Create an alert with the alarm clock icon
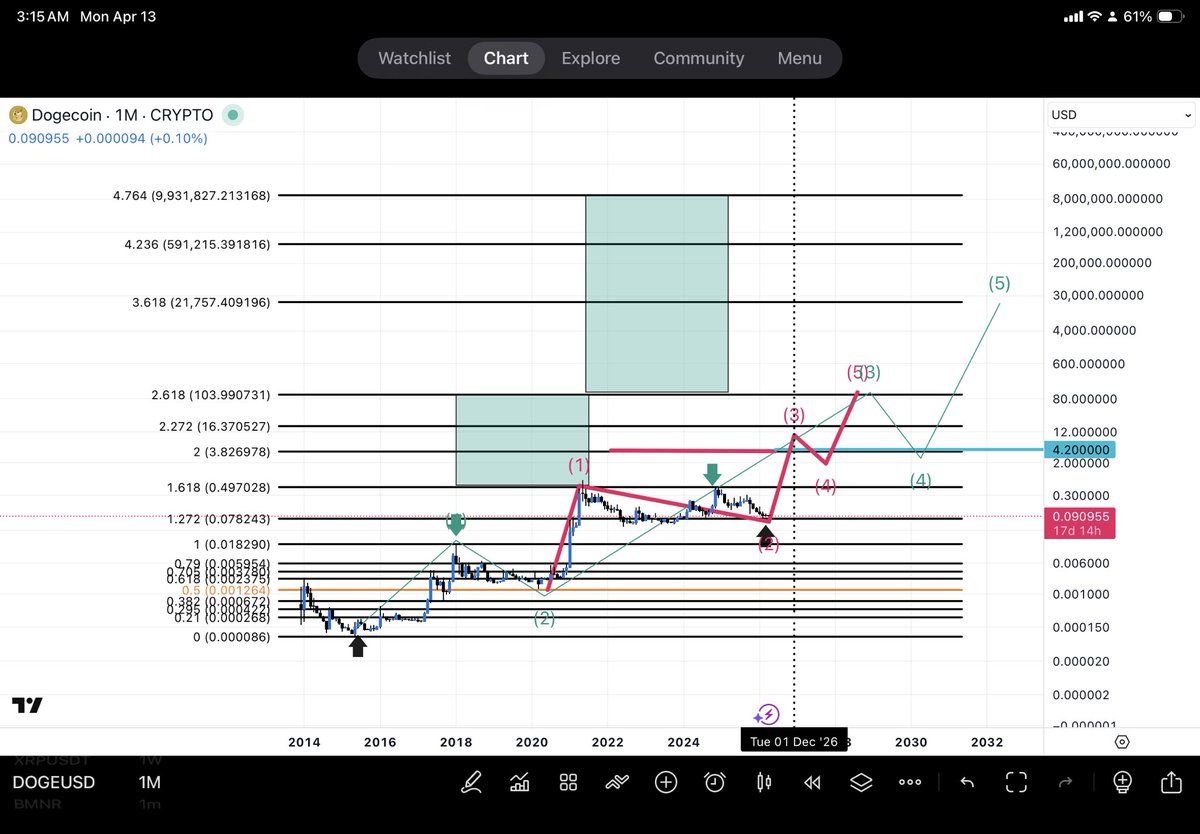The image size is (1200, 834). 715,782
